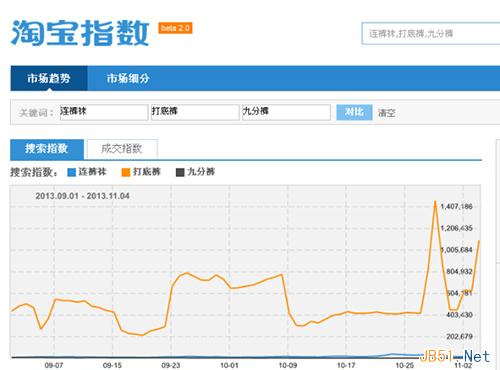
Task: Click the date range 2013.09.01 - 2013.11.04
Action: pyautogui.click(x=83, y=196)
